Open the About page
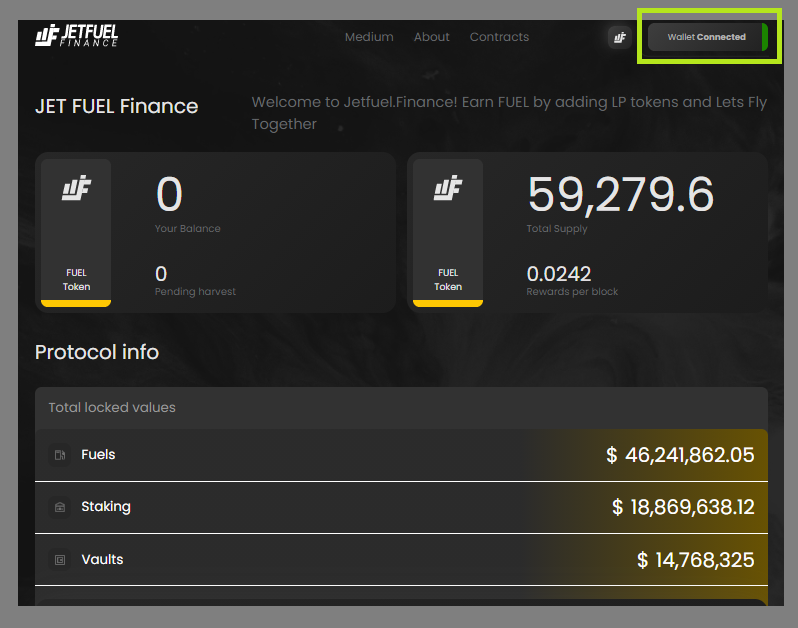Viewport: 798px width, 628px height. tap(432, 37)
